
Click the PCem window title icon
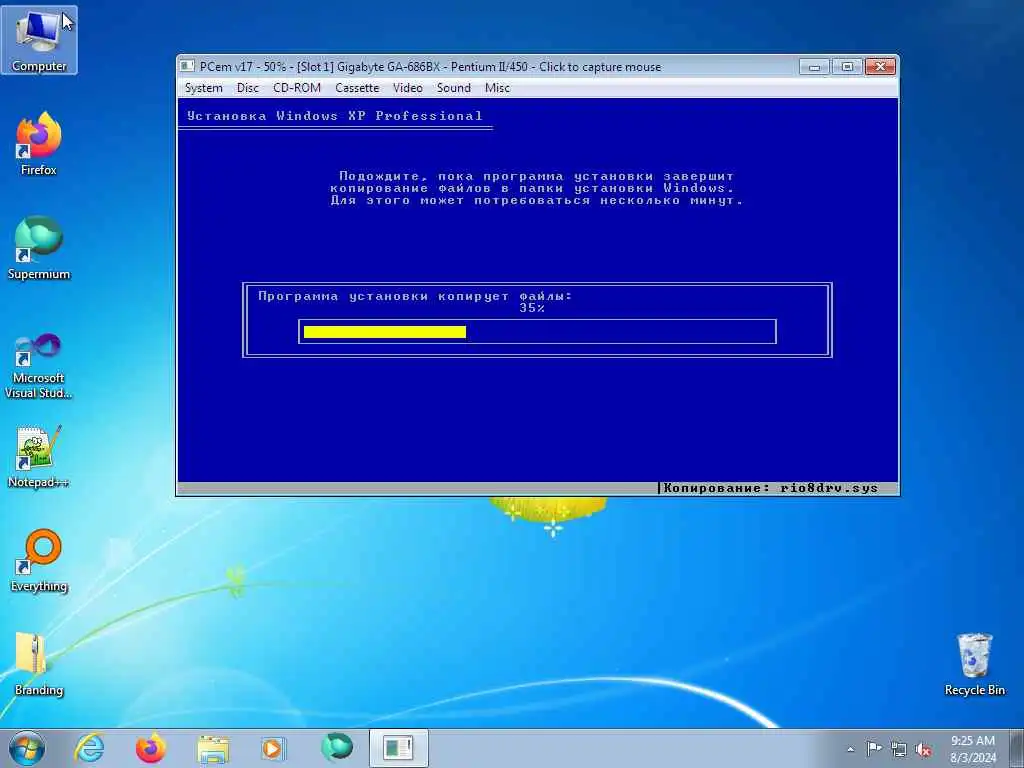pyautogui.click(x=187, y=66)
